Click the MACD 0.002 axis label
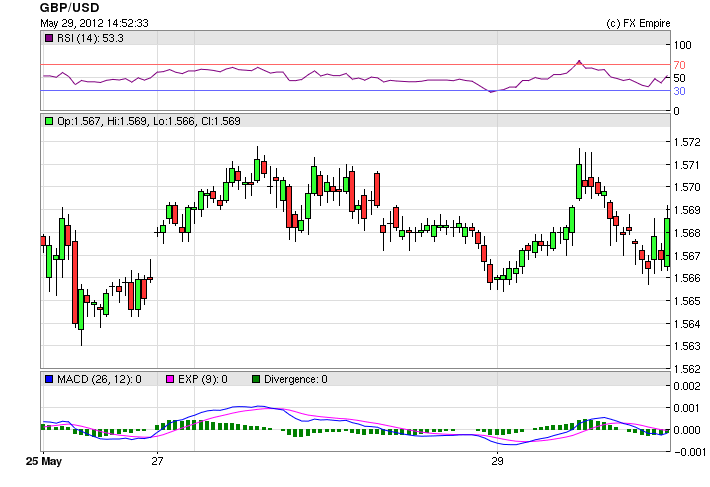710x487 pixels. pyautogui.click(x=687, y=386)
